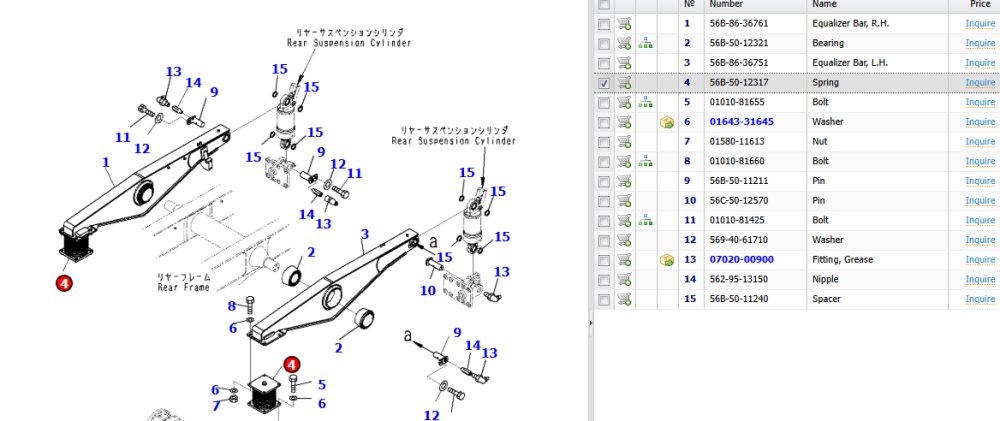Select part number 56B-50-12317
Viewport: 1000px width, 421px height.
(x=739, y=83)
